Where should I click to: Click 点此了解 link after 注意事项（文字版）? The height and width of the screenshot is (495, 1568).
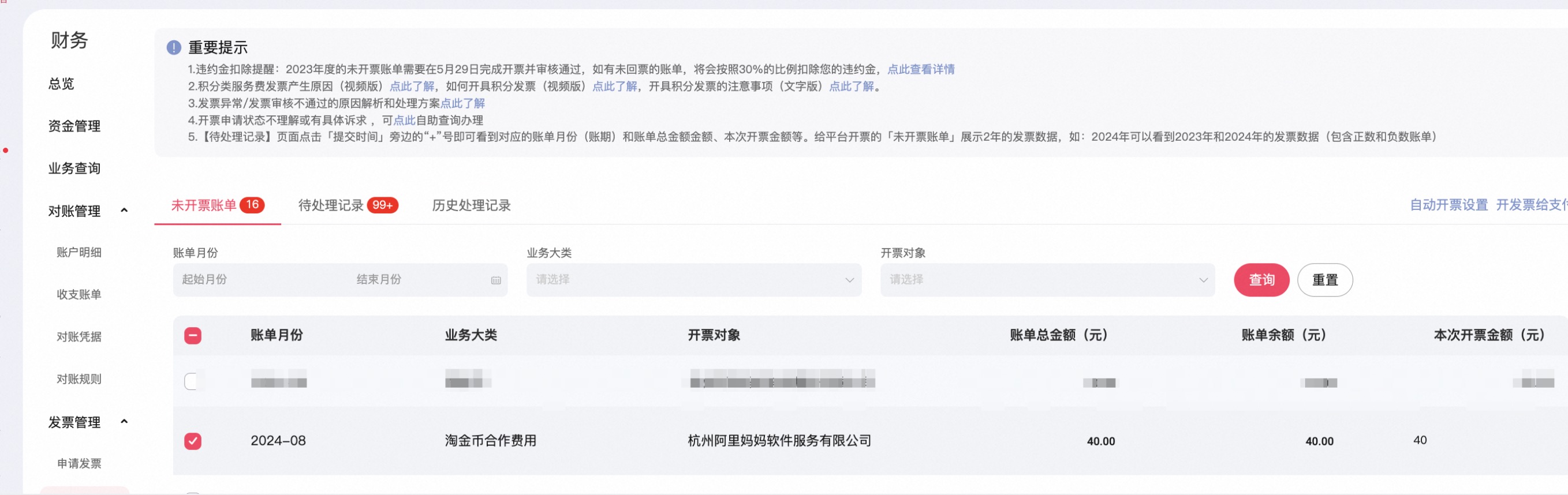point(852,87)
